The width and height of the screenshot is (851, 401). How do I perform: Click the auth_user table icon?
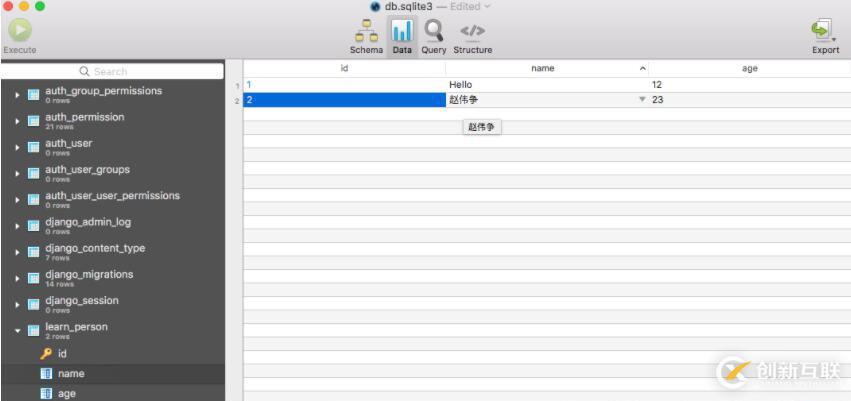point(33,147)
